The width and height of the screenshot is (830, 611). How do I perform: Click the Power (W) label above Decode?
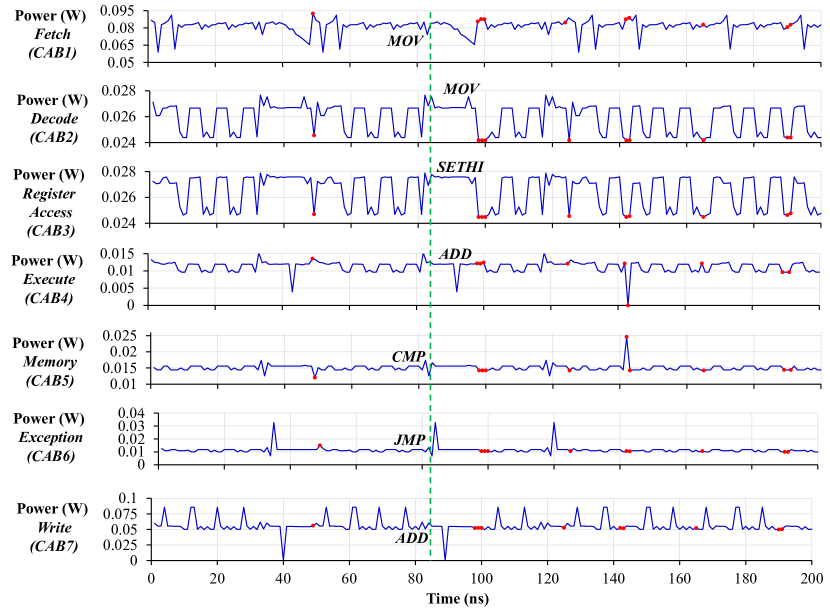pyautogui.click(x=52, y=100)
